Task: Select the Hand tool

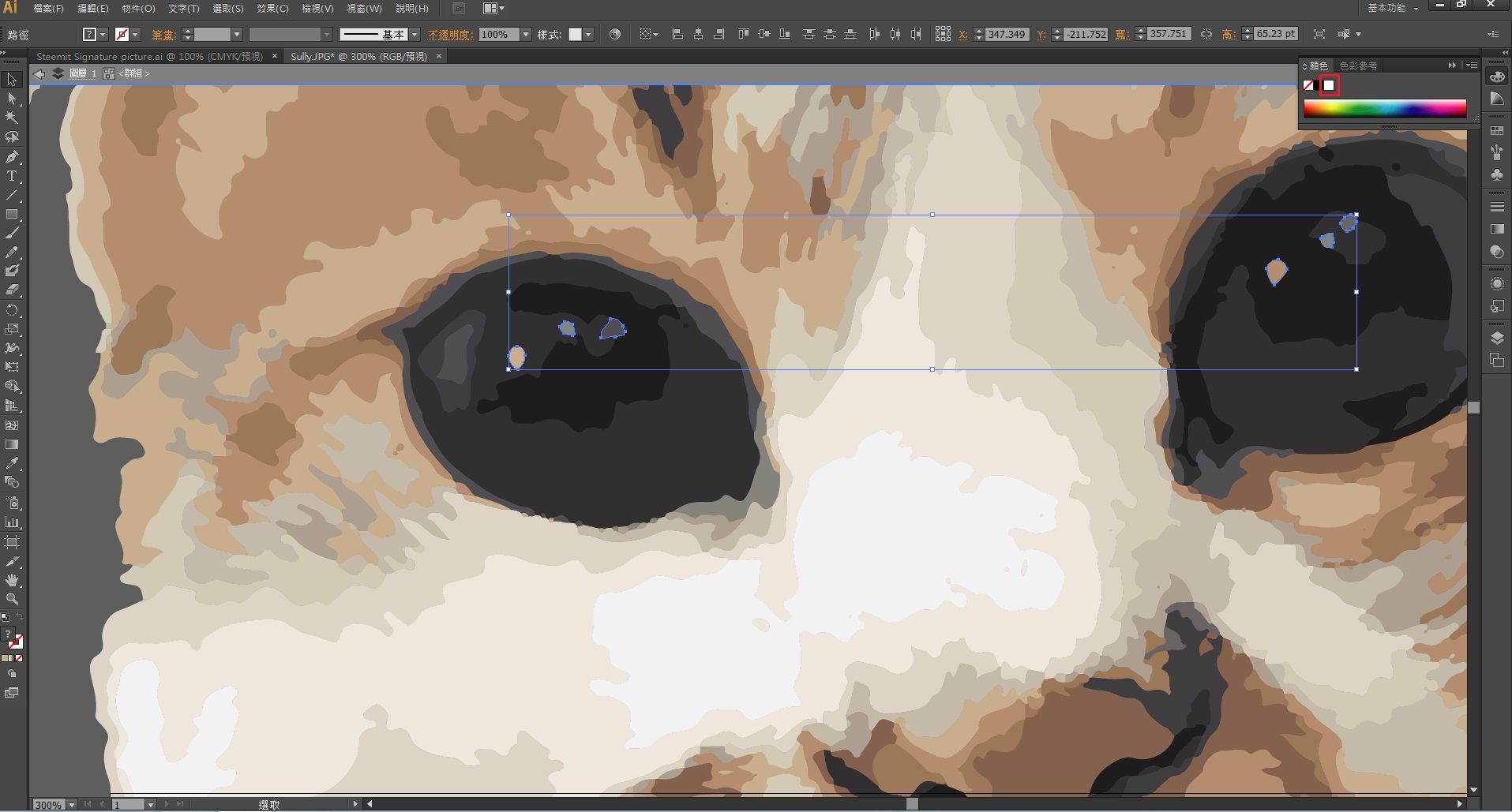Action: (x=12, y=581)
